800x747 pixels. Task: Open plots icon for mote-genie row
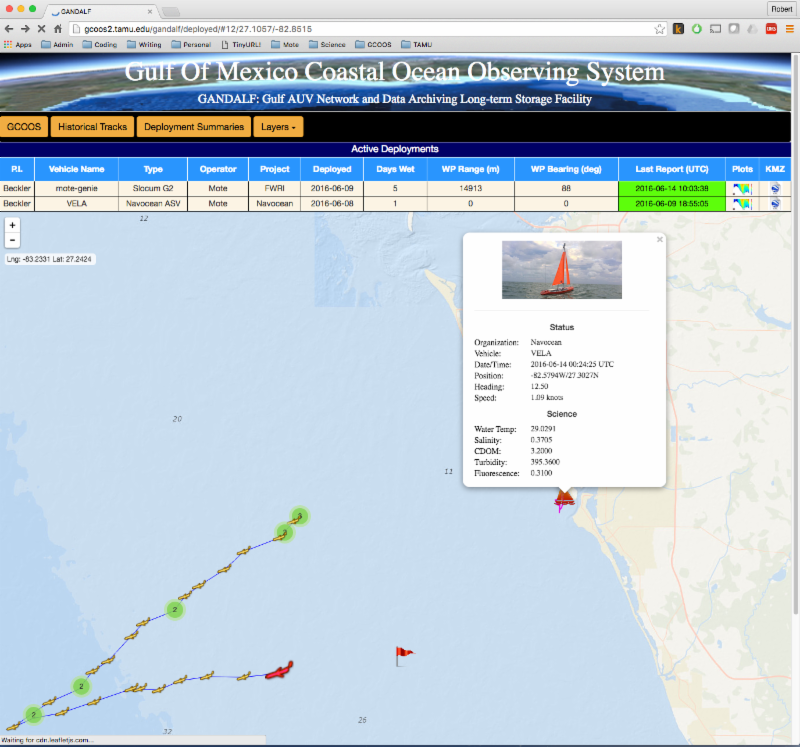coord(741,187)
